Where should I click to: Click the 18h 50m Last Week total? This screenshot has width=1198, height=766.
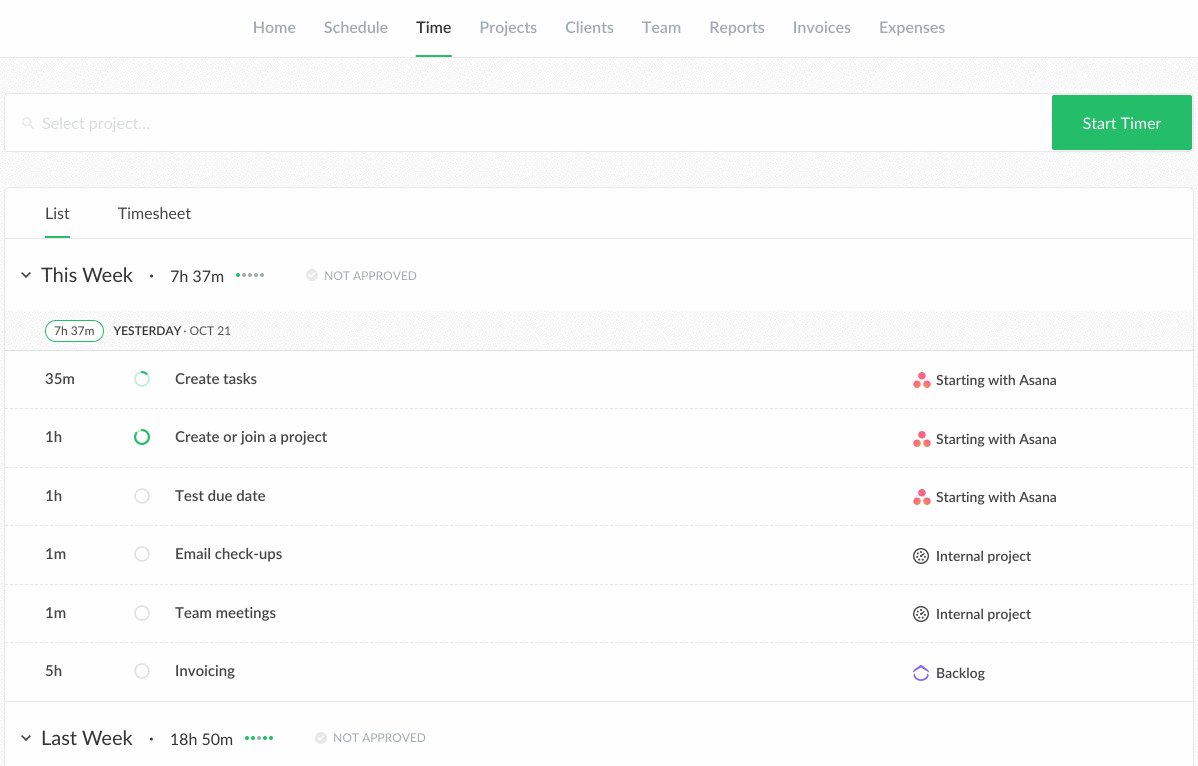pyautogui.click(x=201, y=739)
